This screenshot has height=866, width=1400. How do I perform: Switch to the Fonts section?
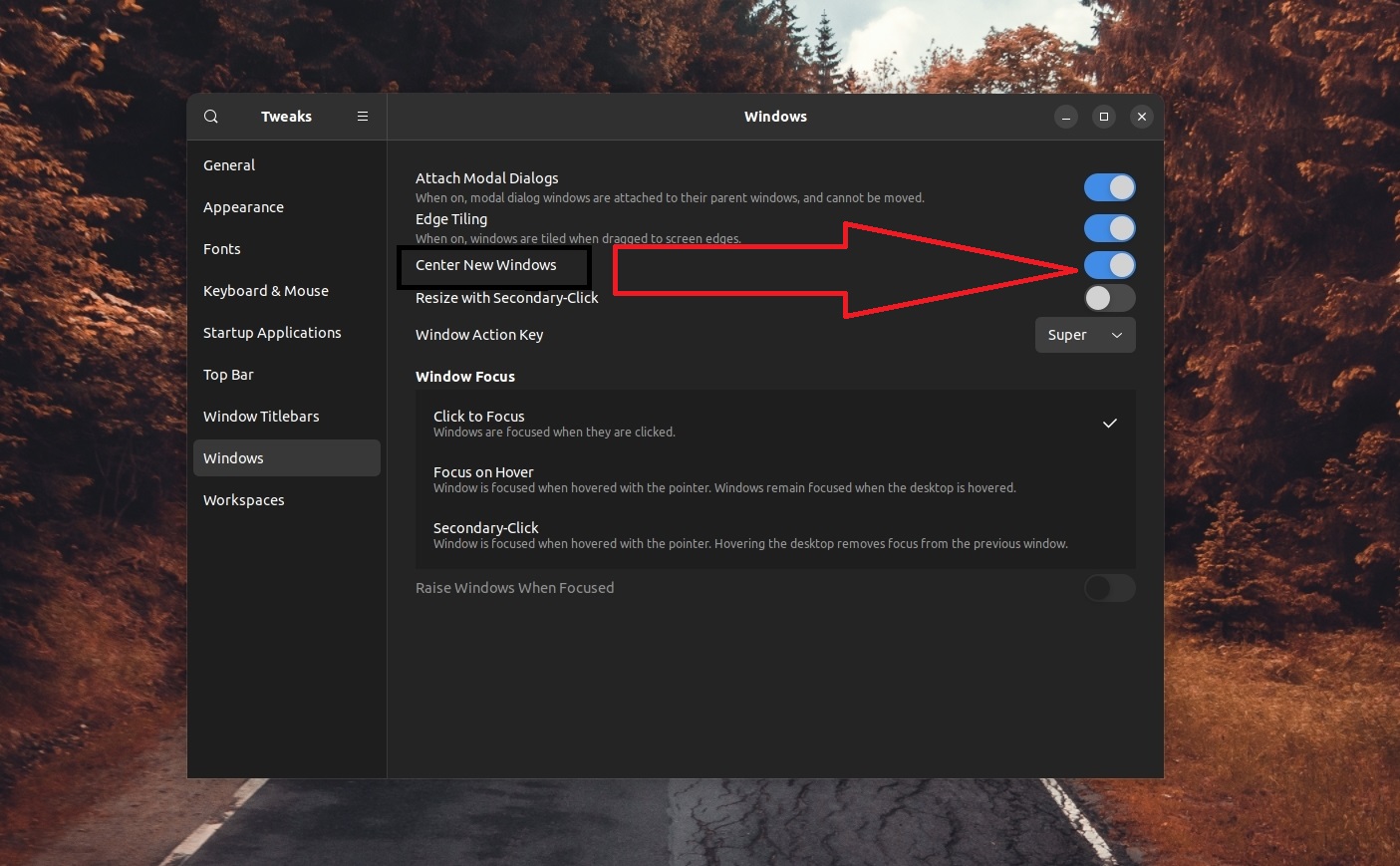pos(222,249)
